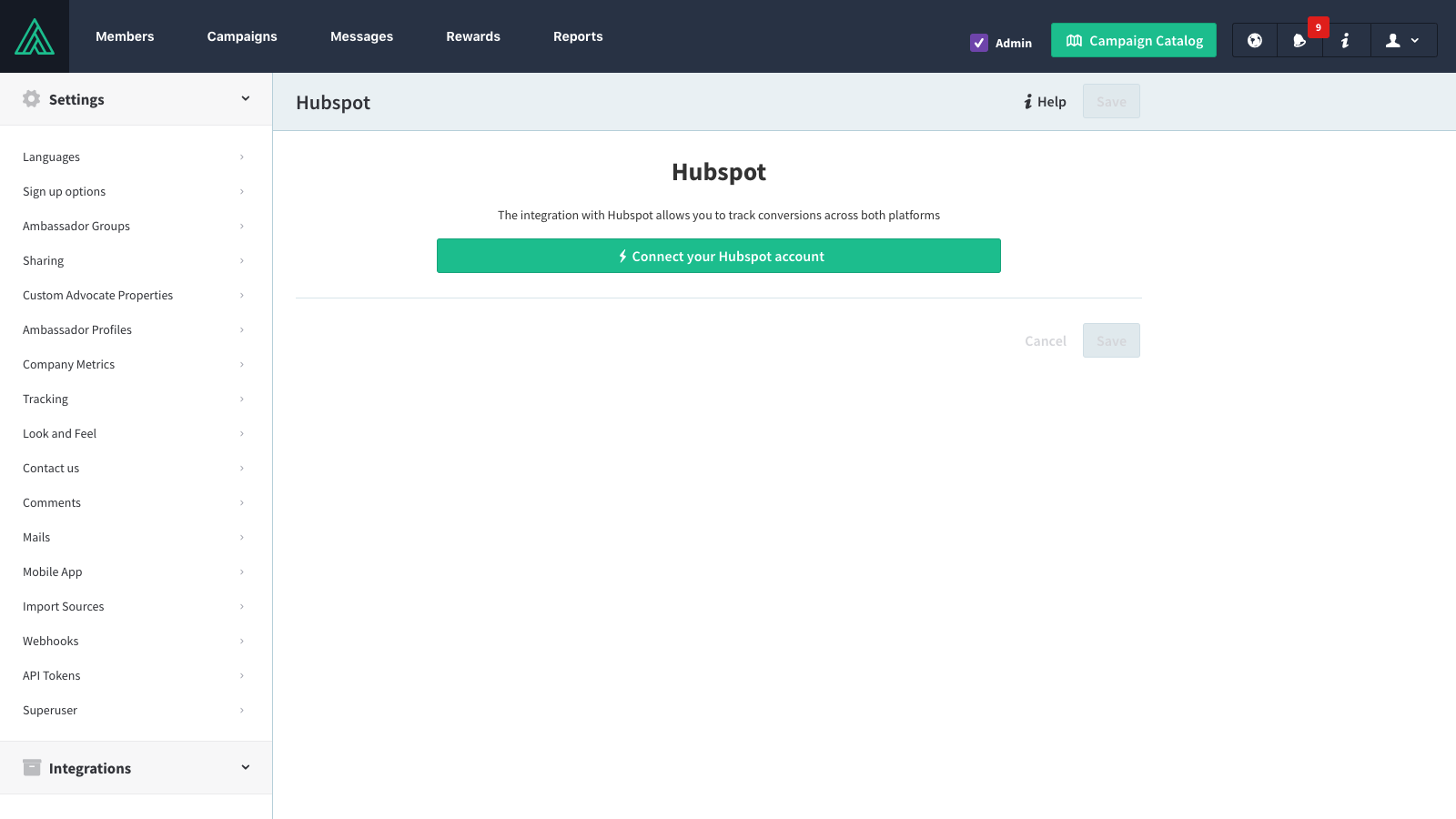Open the Campaigns menu
The image size is (1456, 819).
[242, 36]
